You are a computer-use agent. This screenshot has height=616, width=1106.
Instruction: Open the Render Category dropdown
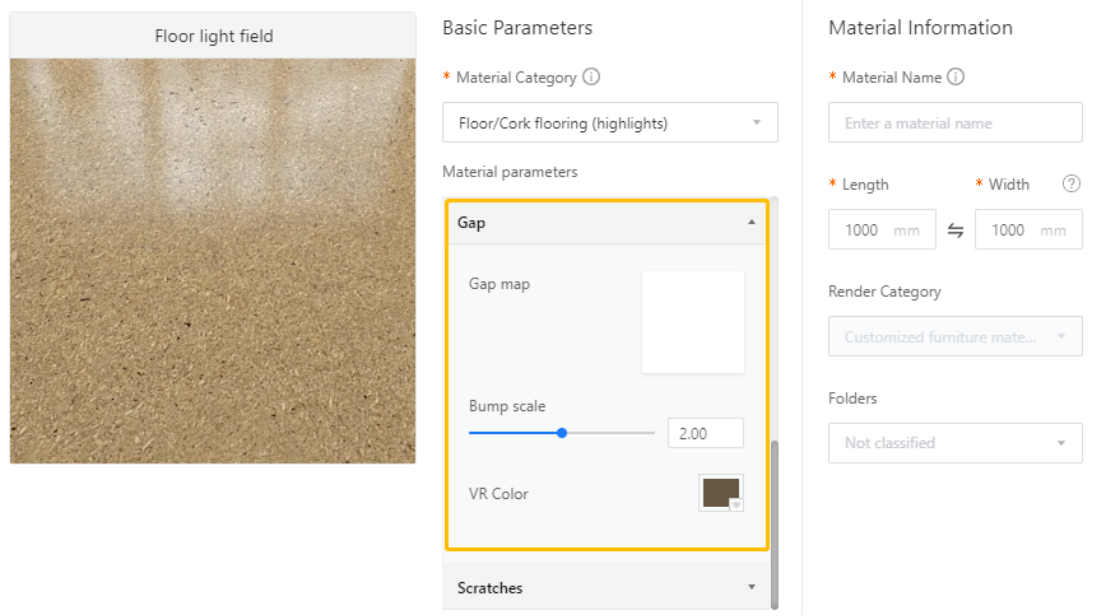(x=955, y=337)
